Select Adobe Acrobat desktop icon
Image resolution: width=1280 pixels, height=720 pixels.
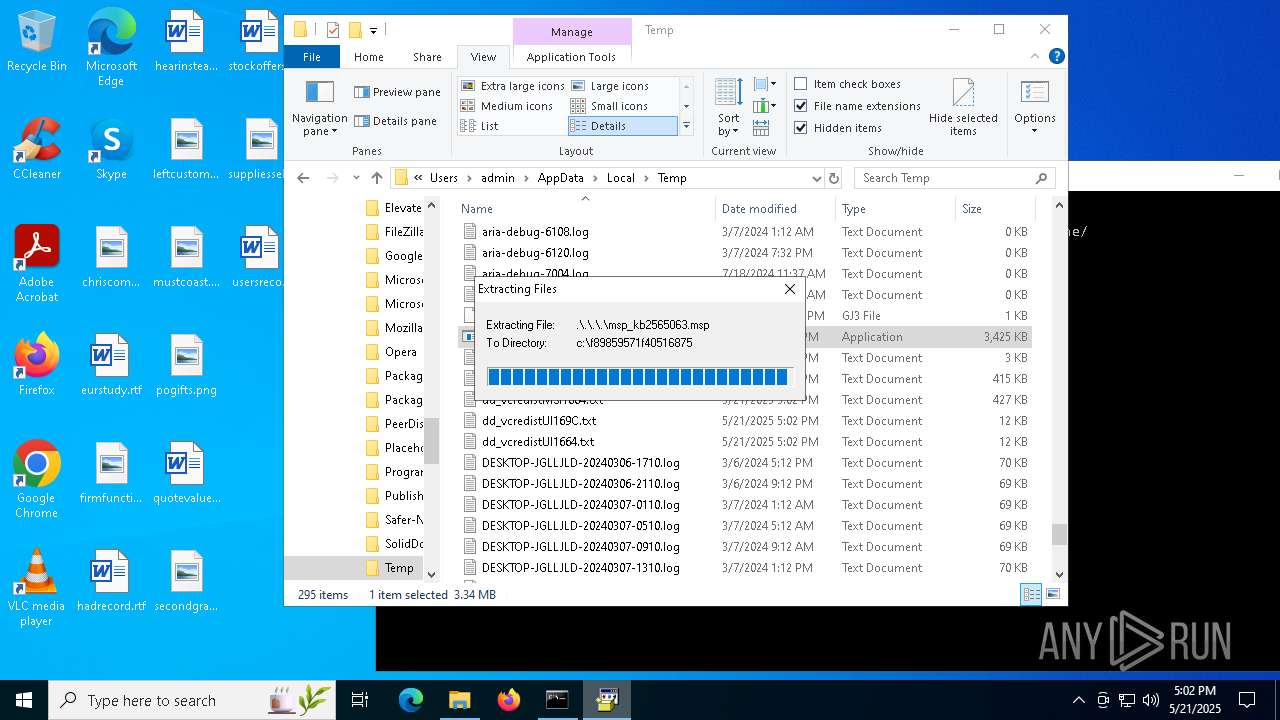pos(37,264)
